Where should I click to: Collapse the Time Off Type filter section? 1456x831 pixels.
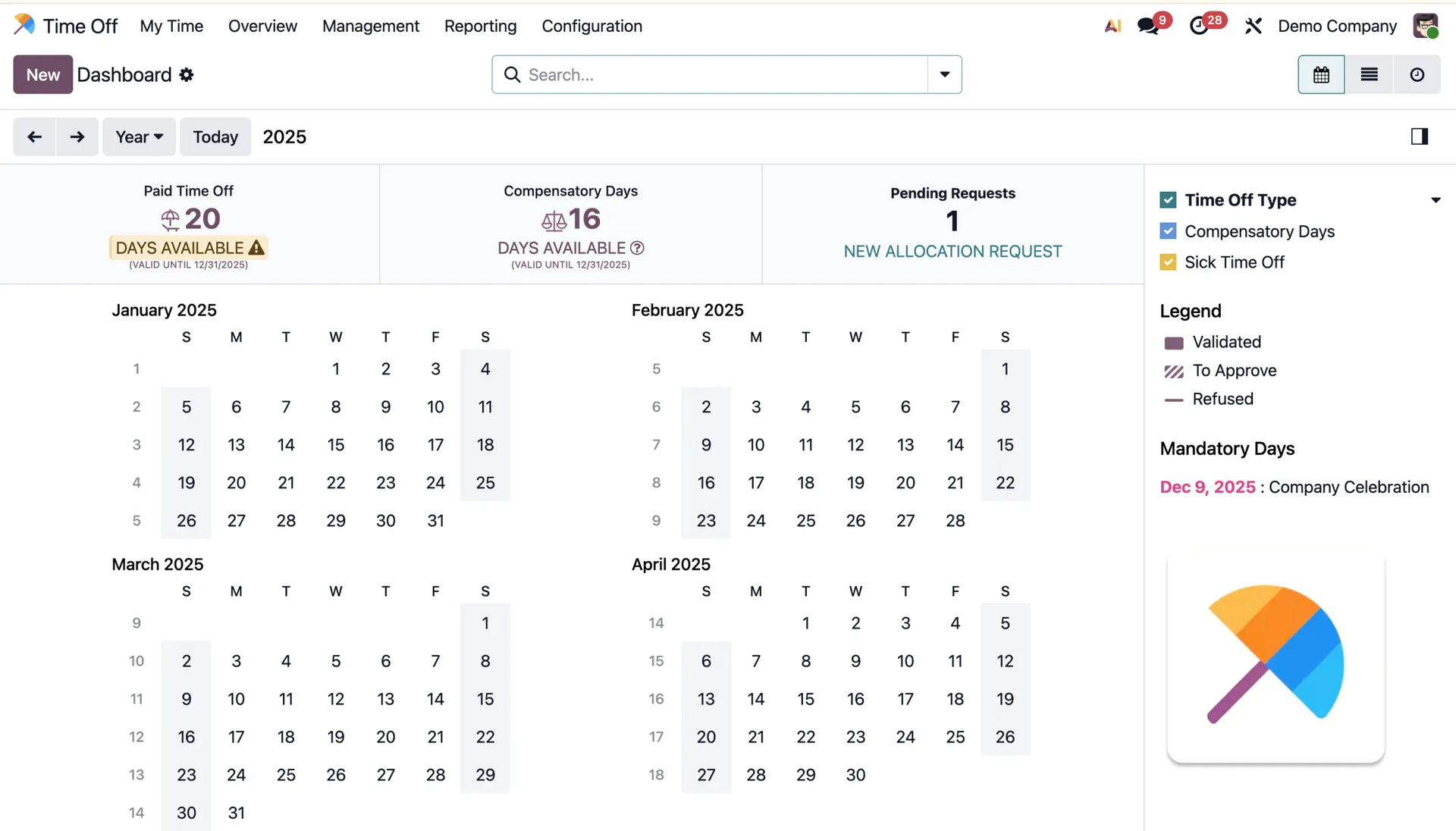[x=1436, y=200]
